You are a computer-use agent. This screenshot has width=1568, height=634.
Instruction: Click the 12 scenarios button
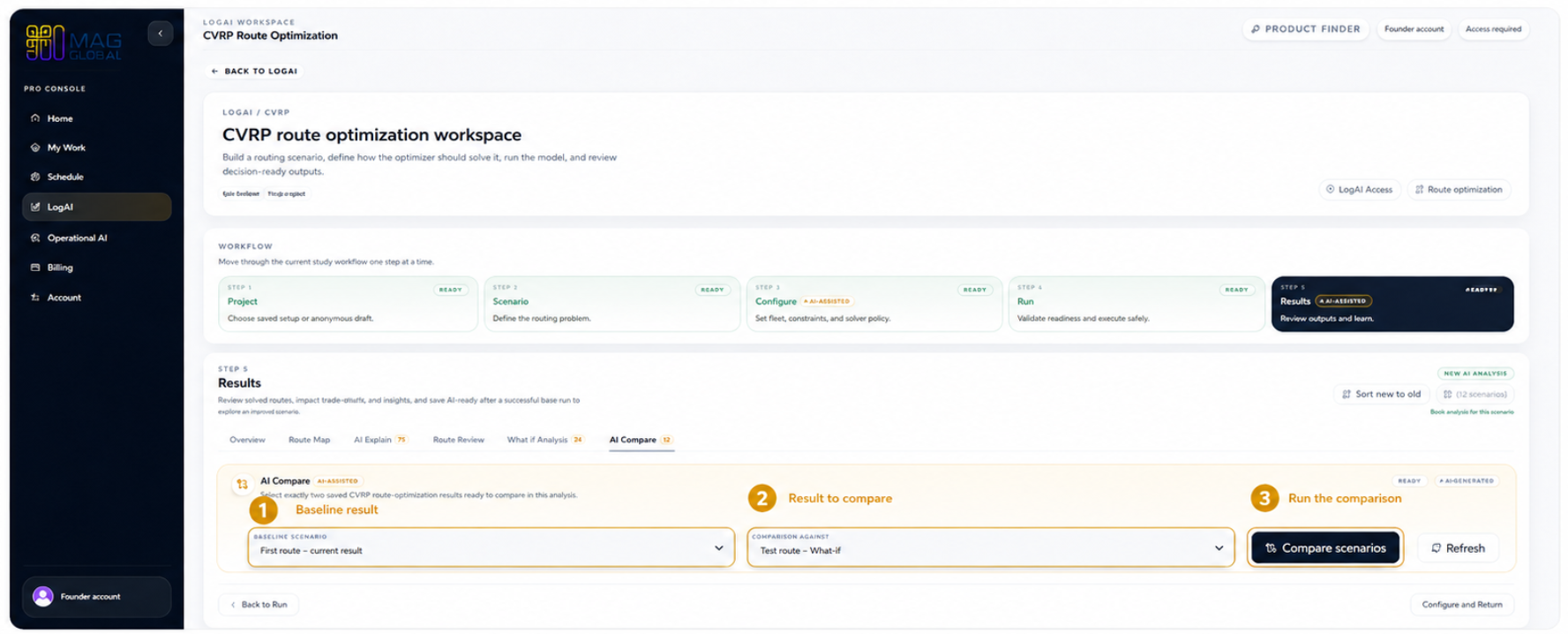[1474, 395]
